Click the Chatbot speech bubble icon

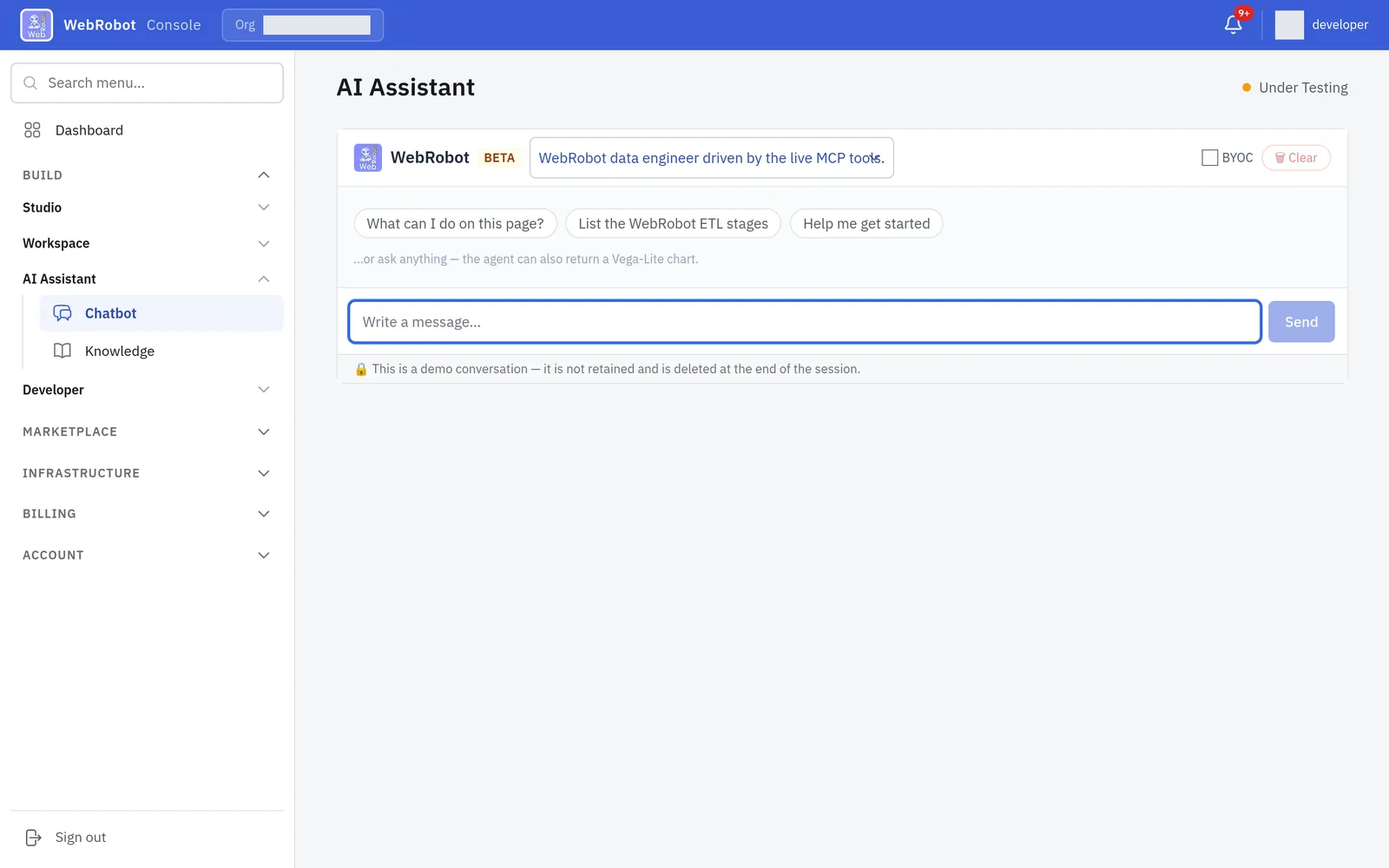(x=63, y=313)
